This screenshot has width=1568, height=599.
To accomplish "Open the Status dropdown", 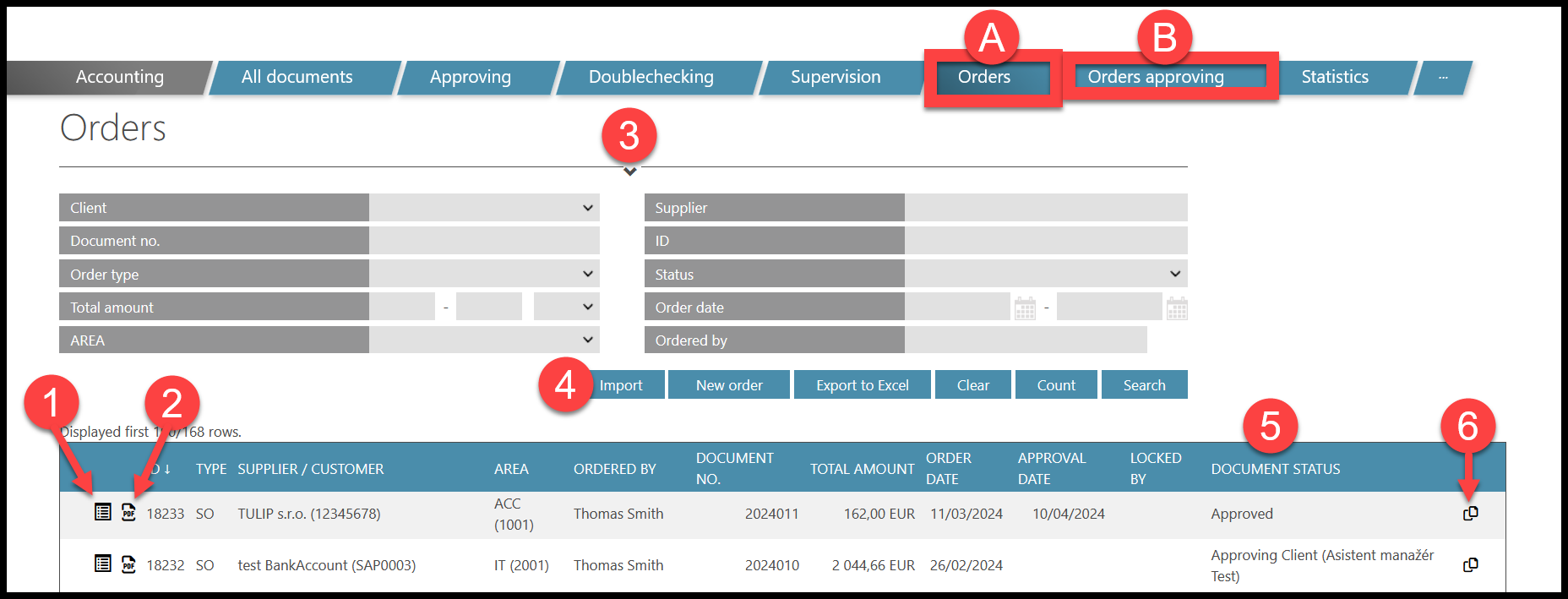I will [1045, 274].
